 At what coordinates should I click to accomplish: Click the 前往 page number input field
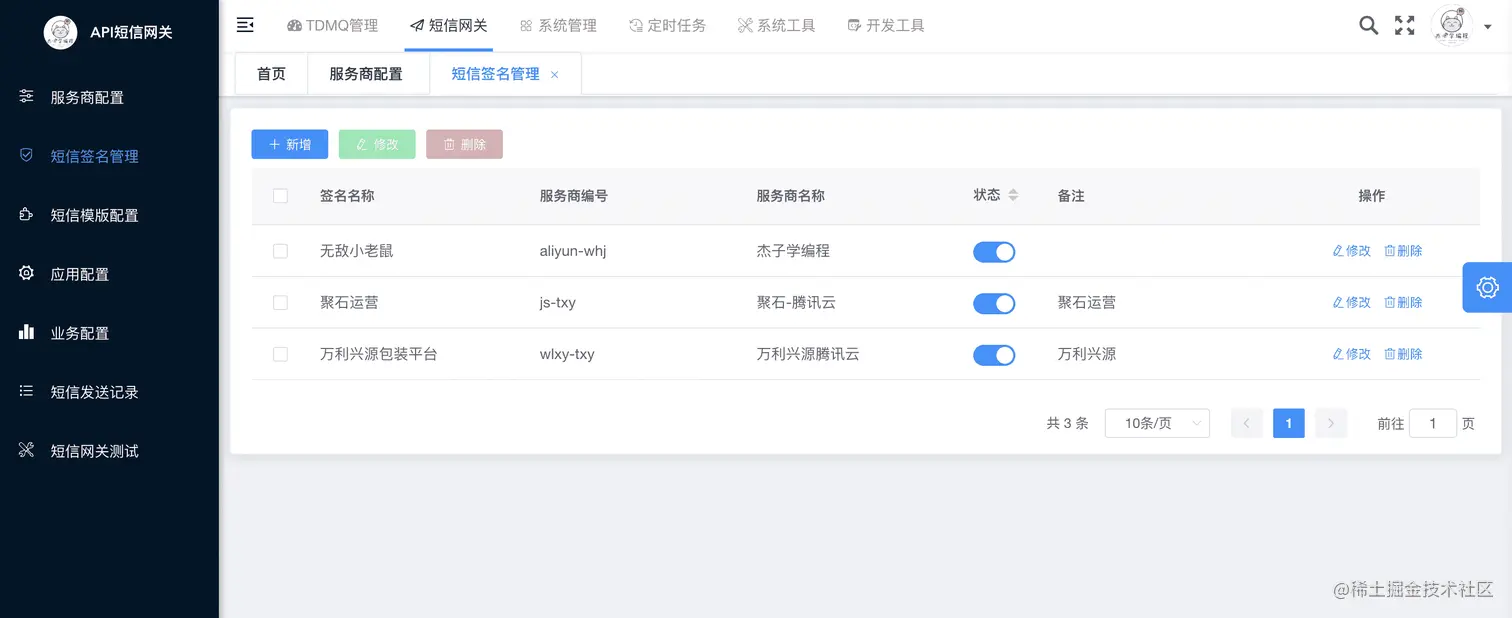pos(1433,423)
